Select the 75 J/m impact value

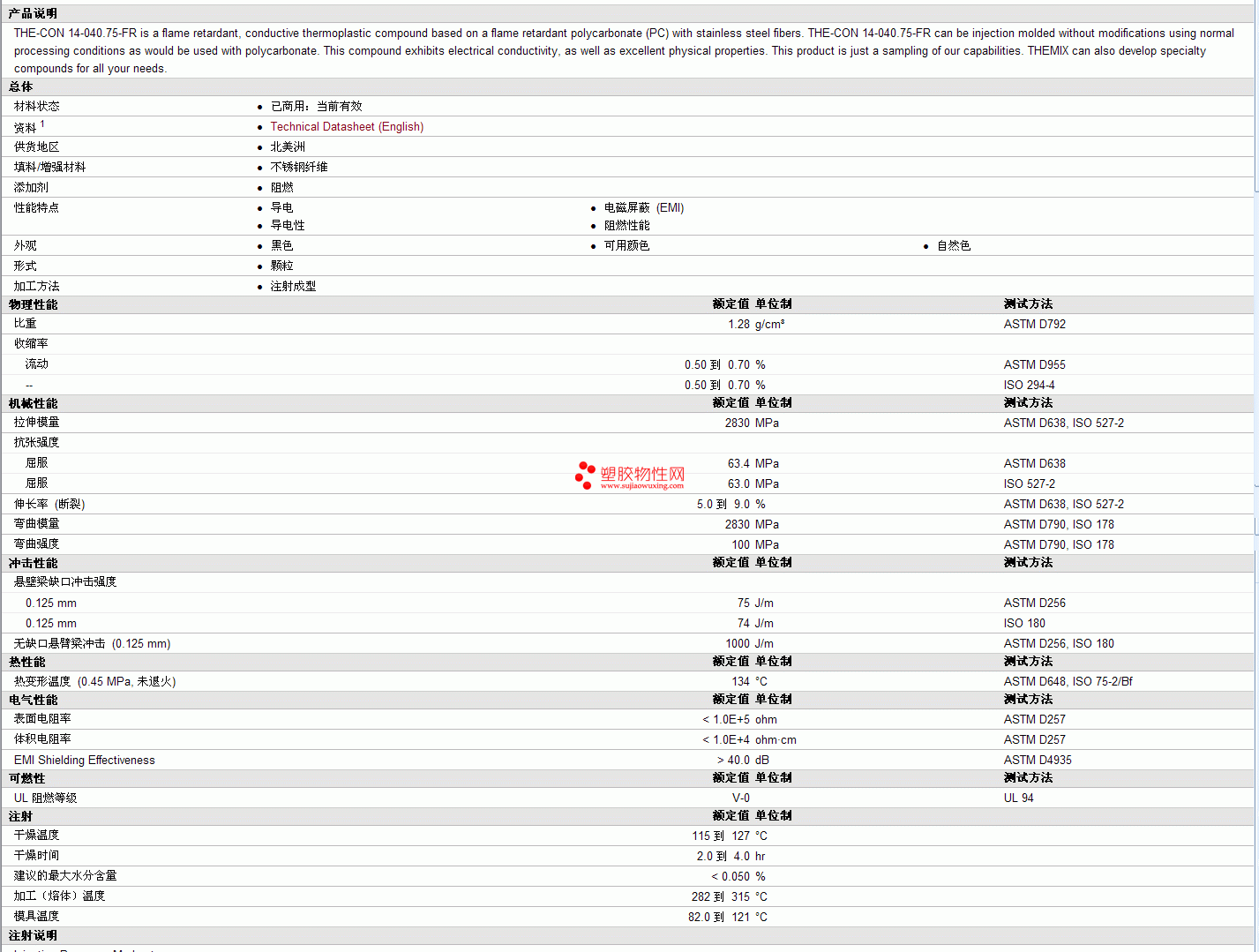click(755, 603)
